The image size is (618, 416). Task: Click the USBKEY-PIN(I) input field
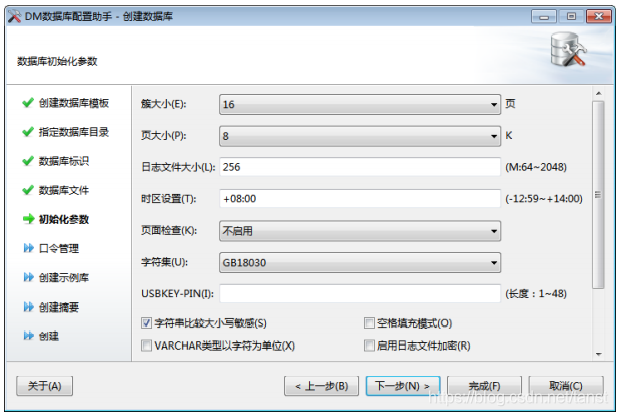[360, 294]
